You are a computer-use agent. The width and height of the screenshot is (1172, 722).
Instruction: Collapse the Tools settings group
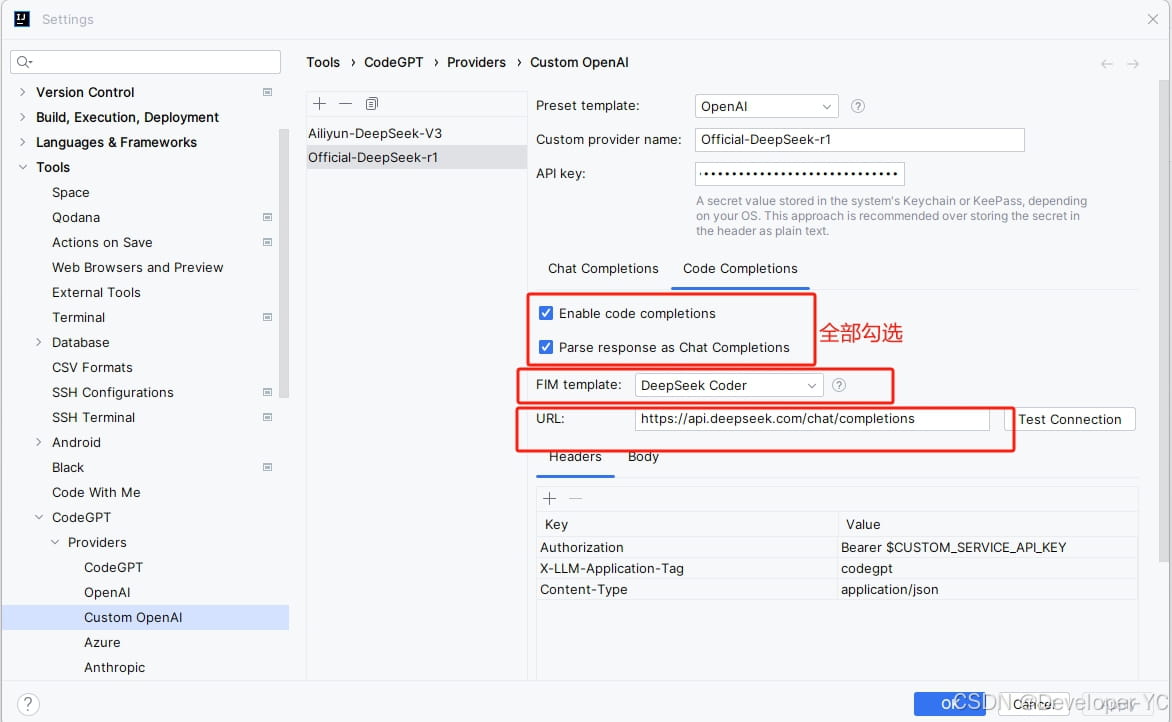click(22, 167)
